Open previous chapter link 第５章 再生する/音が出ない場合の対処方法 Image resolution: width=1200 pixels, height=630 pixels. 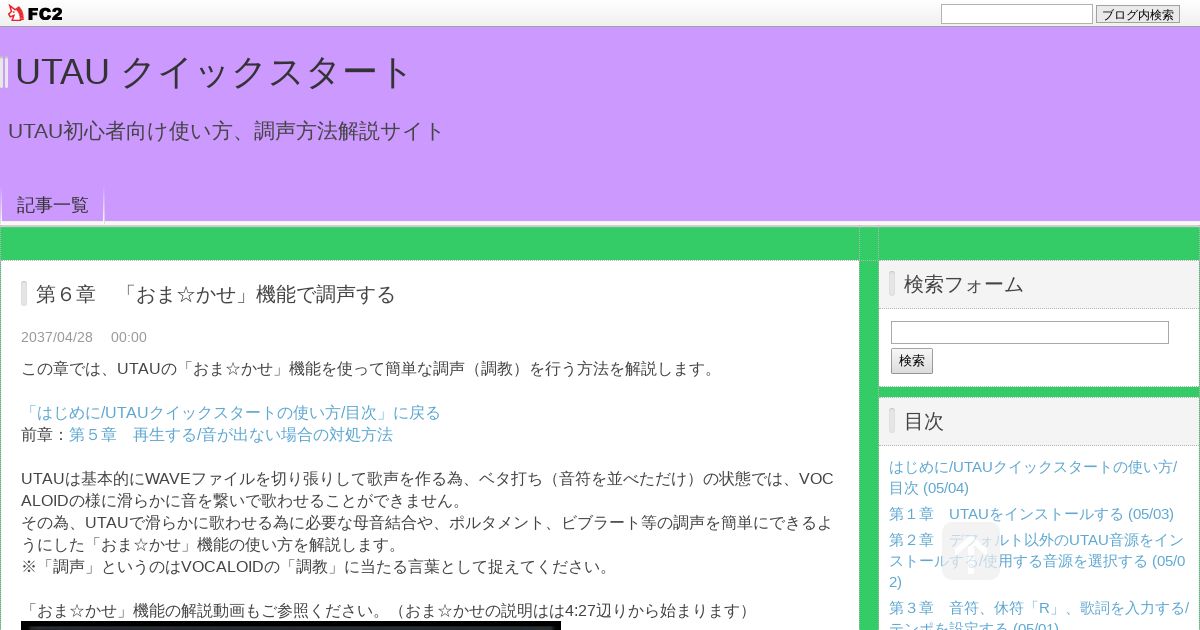point(231,434)
